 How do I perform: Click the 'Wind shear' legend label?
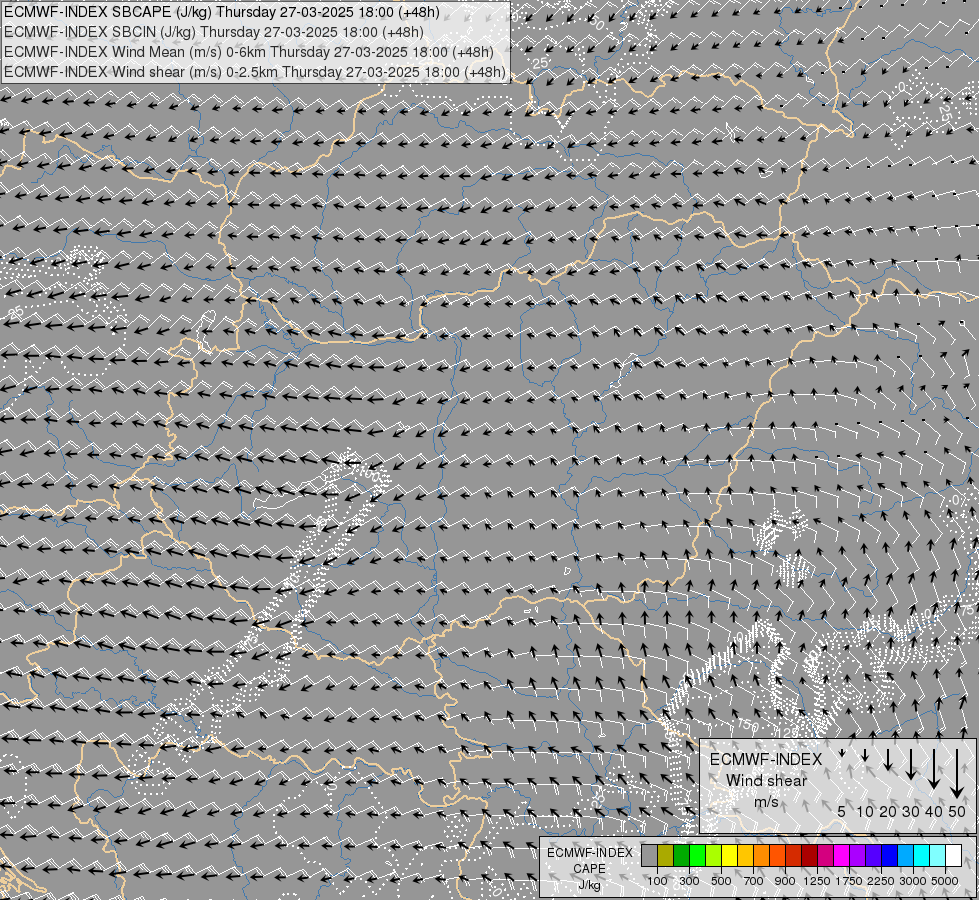point(766,781)
